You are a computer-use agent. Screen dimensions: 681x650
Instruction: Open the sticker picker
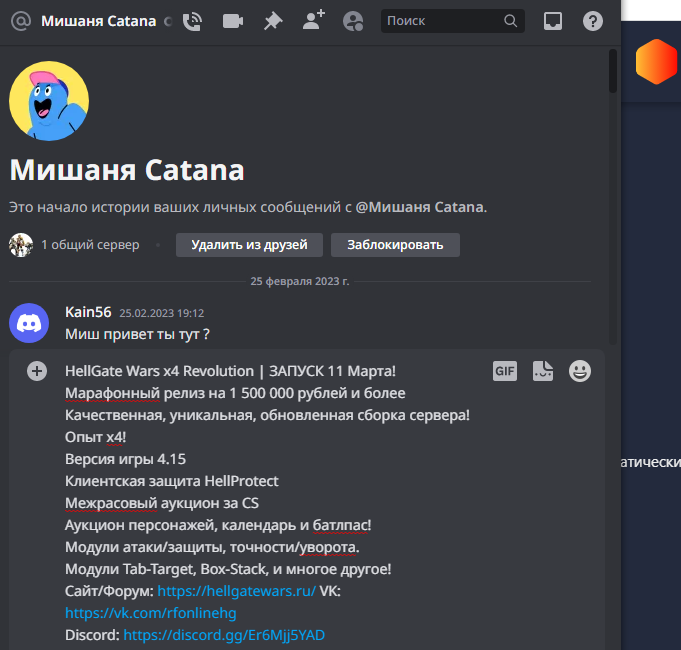tap(543, 371)
